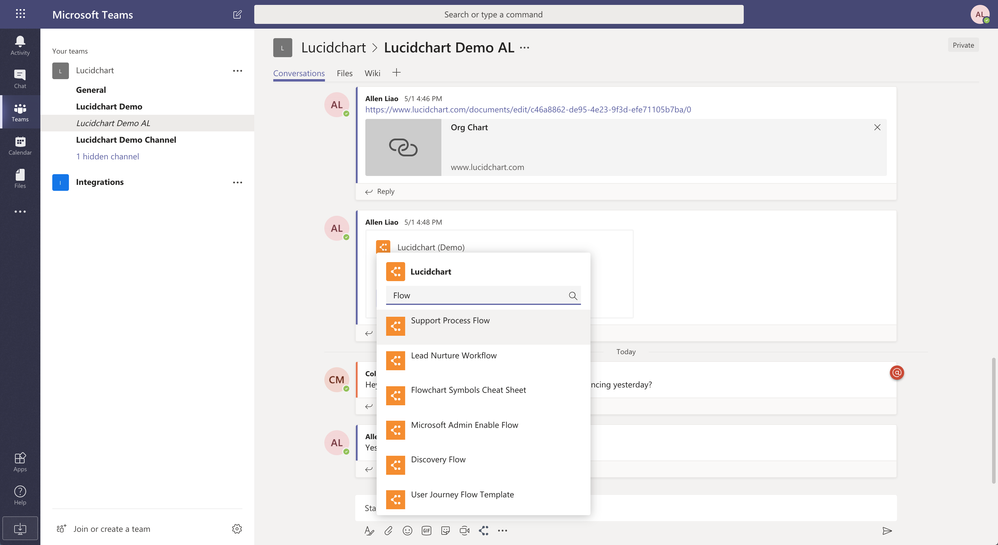This screenshot has height=545, width=998.
Task: Click CM avatar in conversation
Action: point(337,379)
